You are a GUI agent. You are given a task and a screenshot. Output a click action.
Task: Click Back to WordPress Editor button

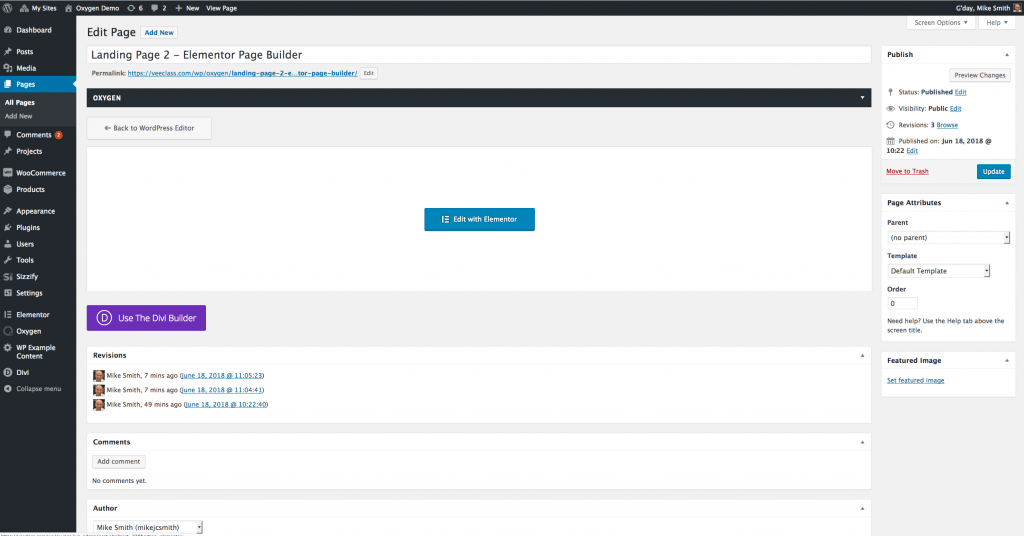(149, 128)
